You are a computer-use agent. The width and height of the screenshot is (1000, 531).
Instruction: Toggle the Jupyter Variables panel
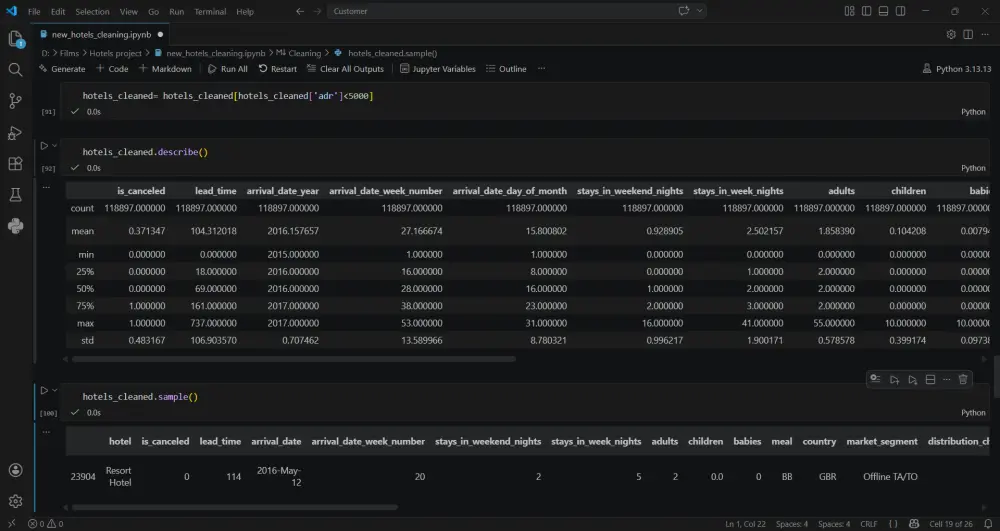438,69
